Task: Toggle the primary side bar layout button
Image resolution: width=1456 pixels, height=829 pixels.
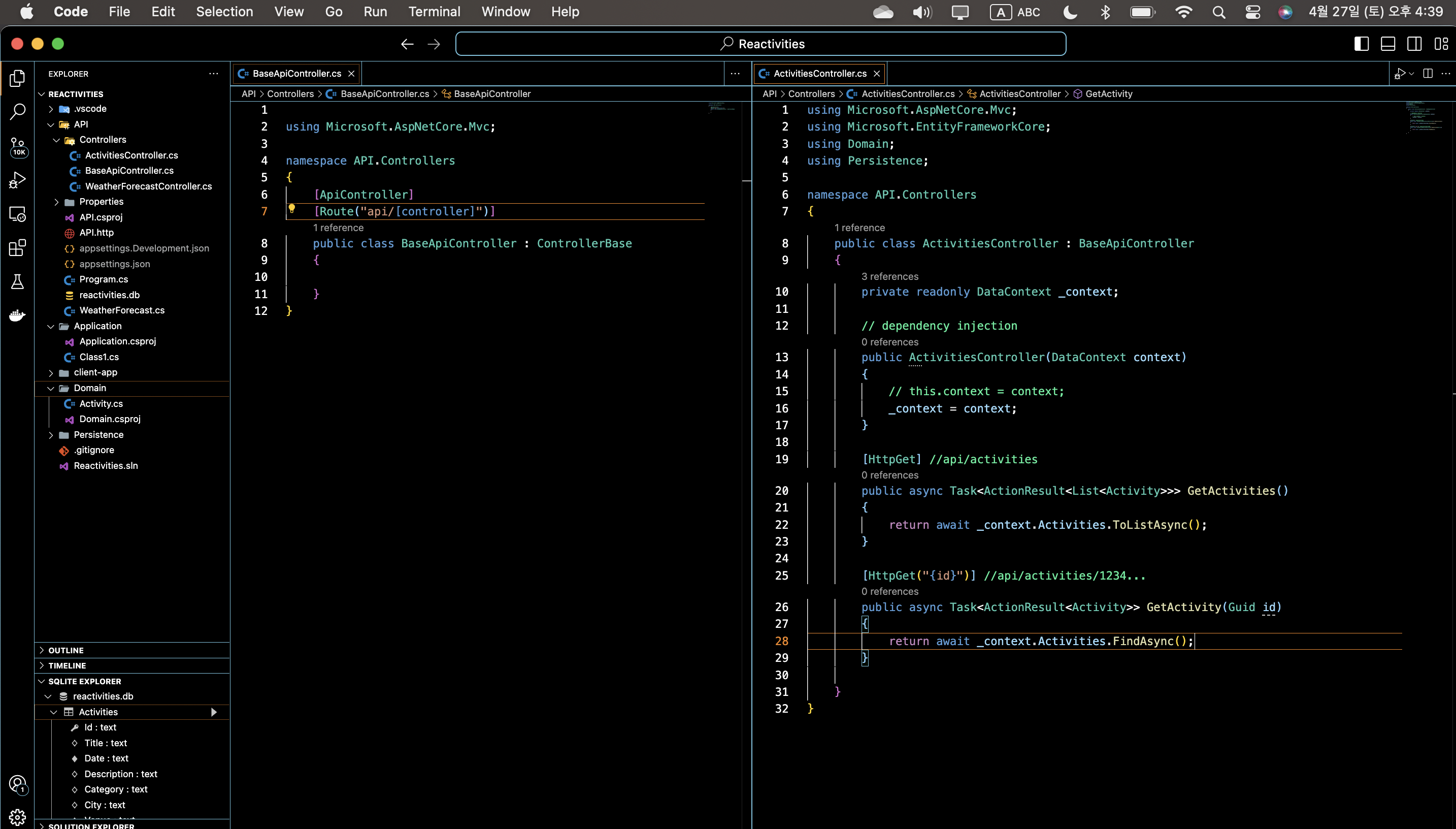Action: (x=1361, y=44)
